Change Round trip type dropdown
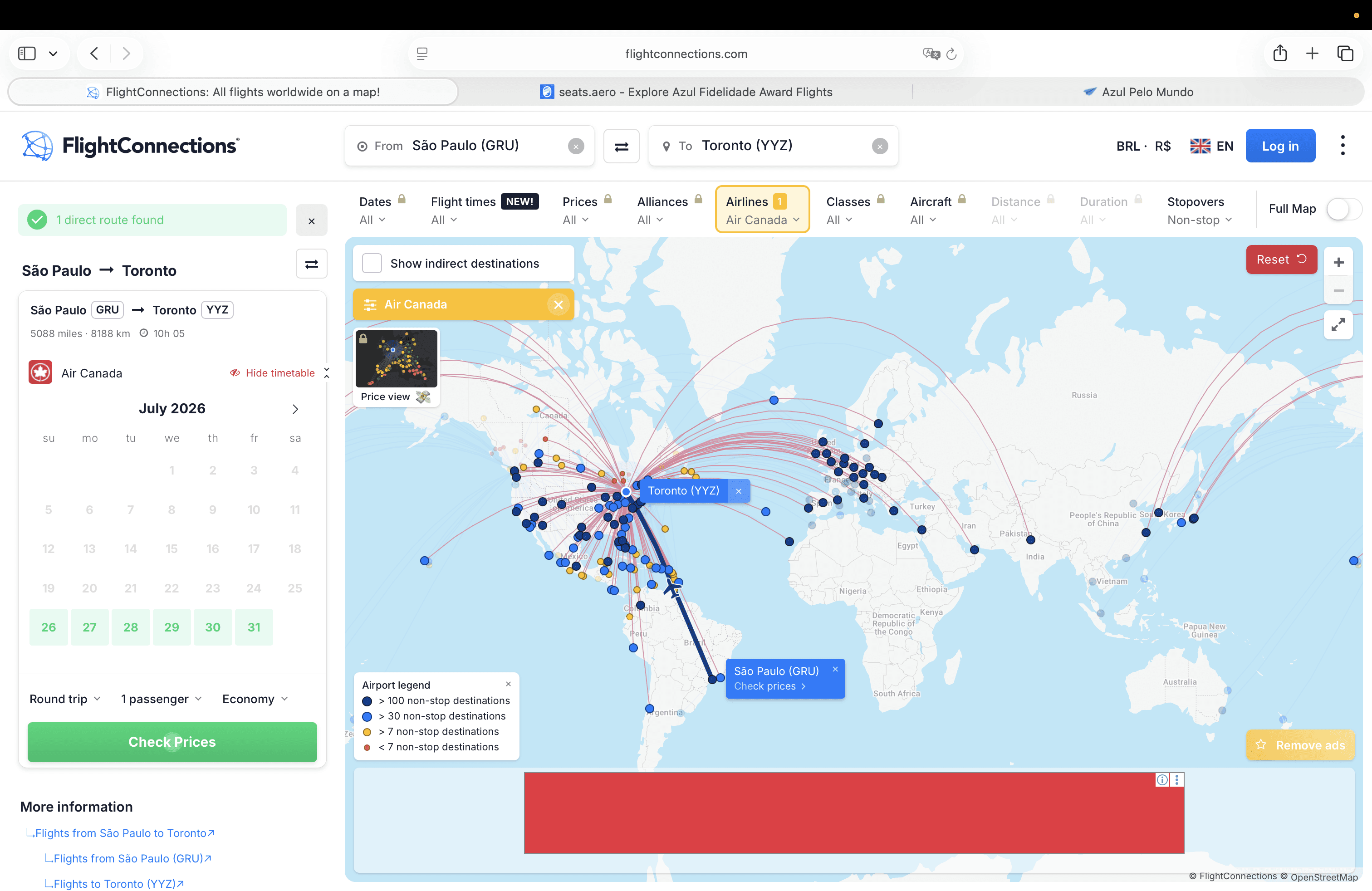This screenshot has width=1372, height=891. [x=64, y=699]
